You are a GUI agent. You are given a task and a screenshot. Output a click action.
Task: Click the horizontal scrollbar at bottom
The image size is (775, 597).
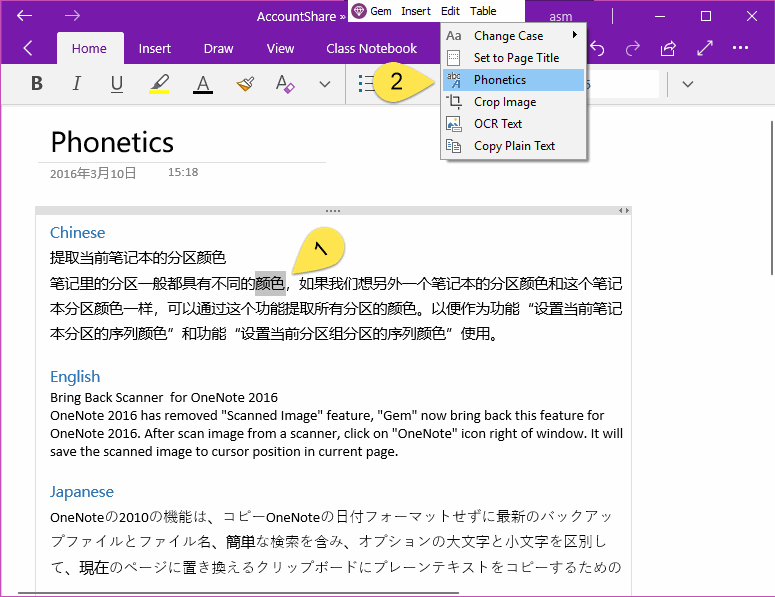(x=238, y=593)
